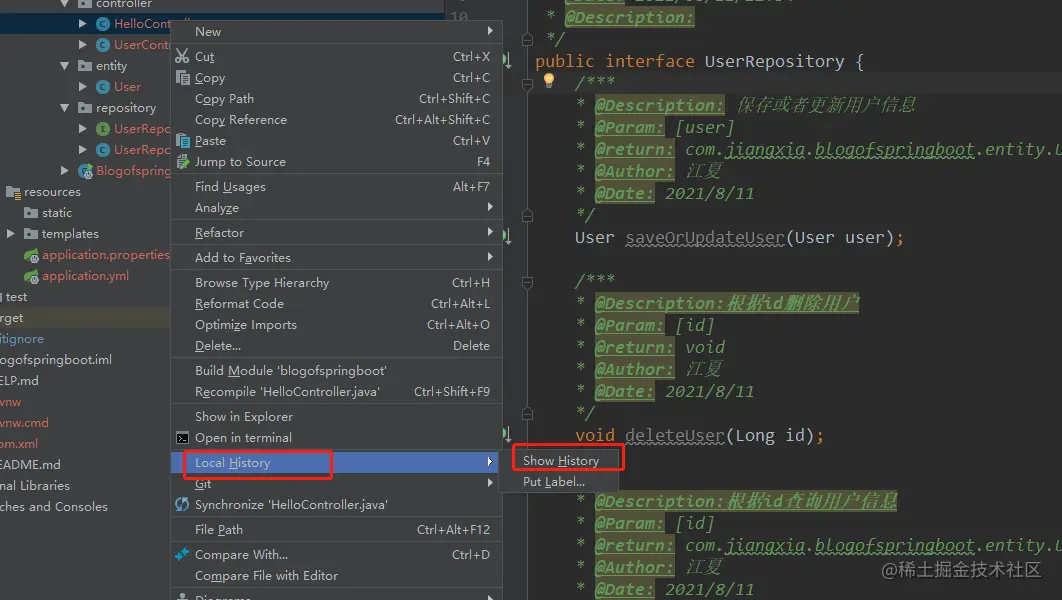The image size is (1062, 600).
Task: Click gutter implementation marker beside saveOrUpdateUser
Action: pyautogui.click(x=507, y=237)
